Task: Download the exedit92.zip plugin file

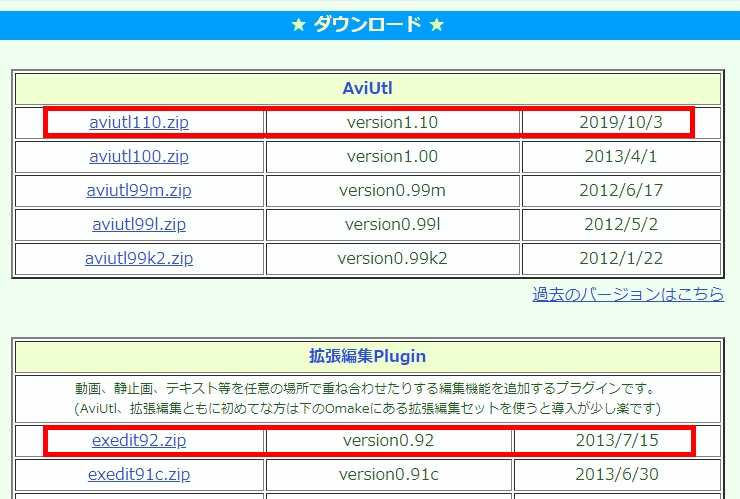Action: tap(139, 441)
